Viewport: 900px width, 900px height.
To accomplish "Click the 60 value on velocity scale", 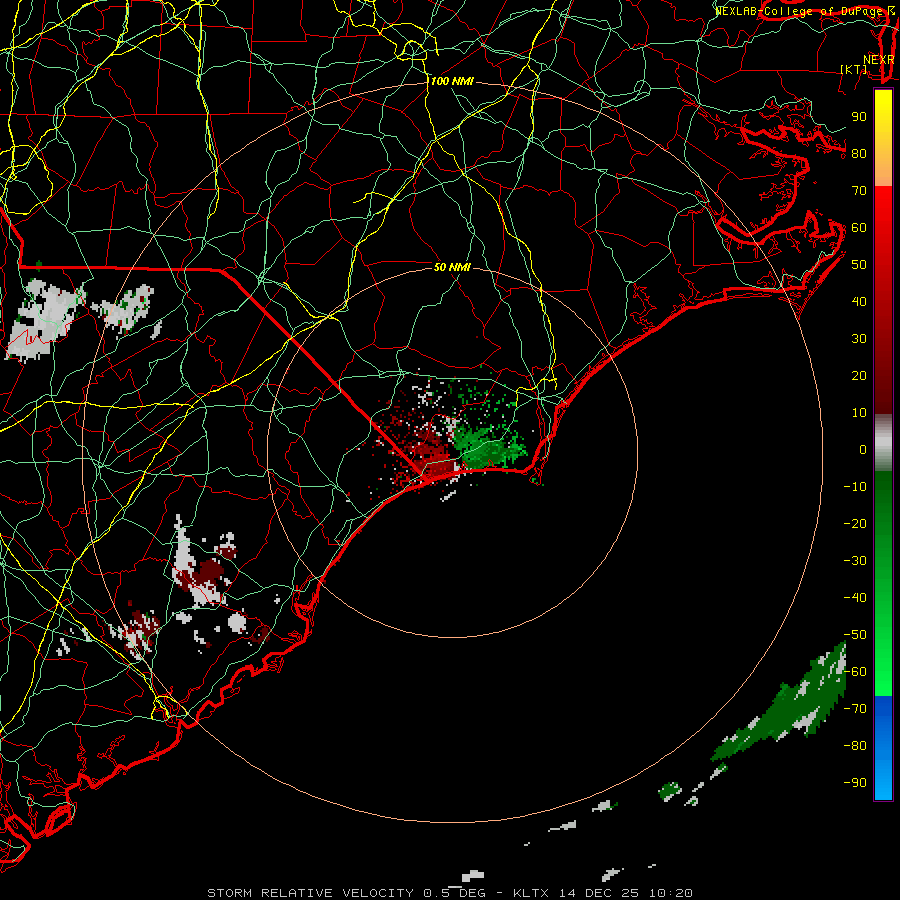I will tap(859, 227).
